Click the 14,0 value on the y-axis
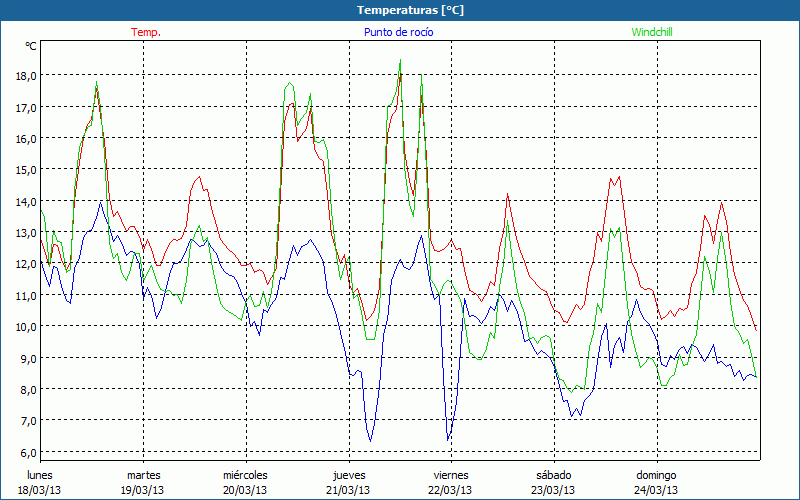Viewport: 800px width, 500px height. pyautogui.click(x=24, y=201)
